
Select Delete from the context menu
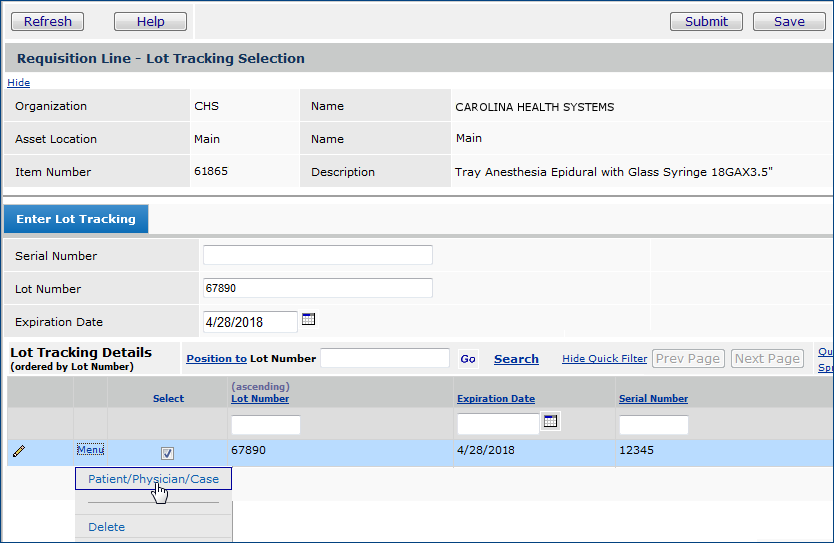click(x=107, y=527)
